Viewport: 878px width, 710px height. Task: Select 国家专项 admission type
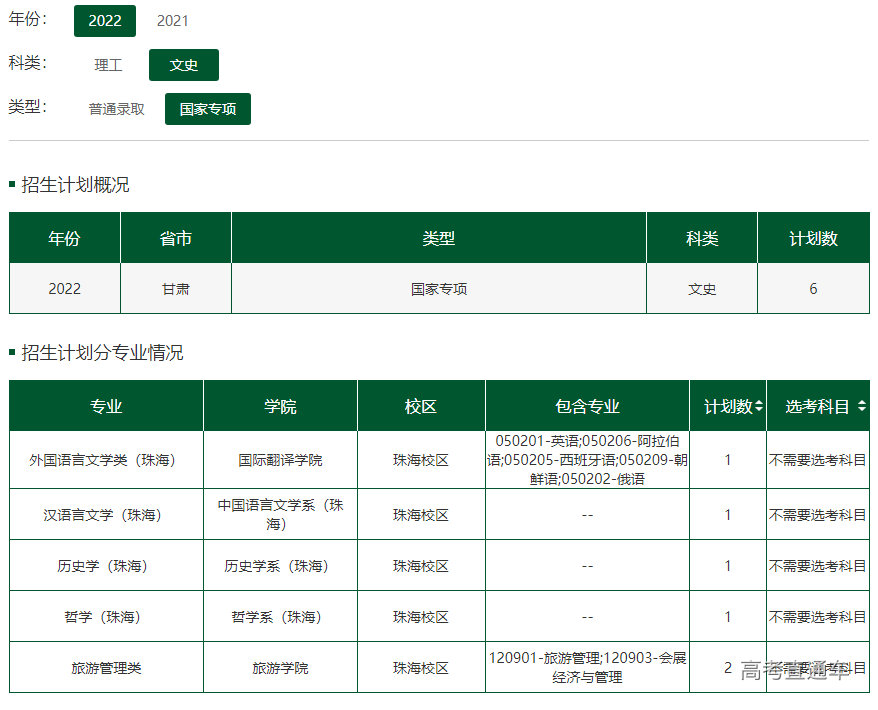(x=207, y=109)
